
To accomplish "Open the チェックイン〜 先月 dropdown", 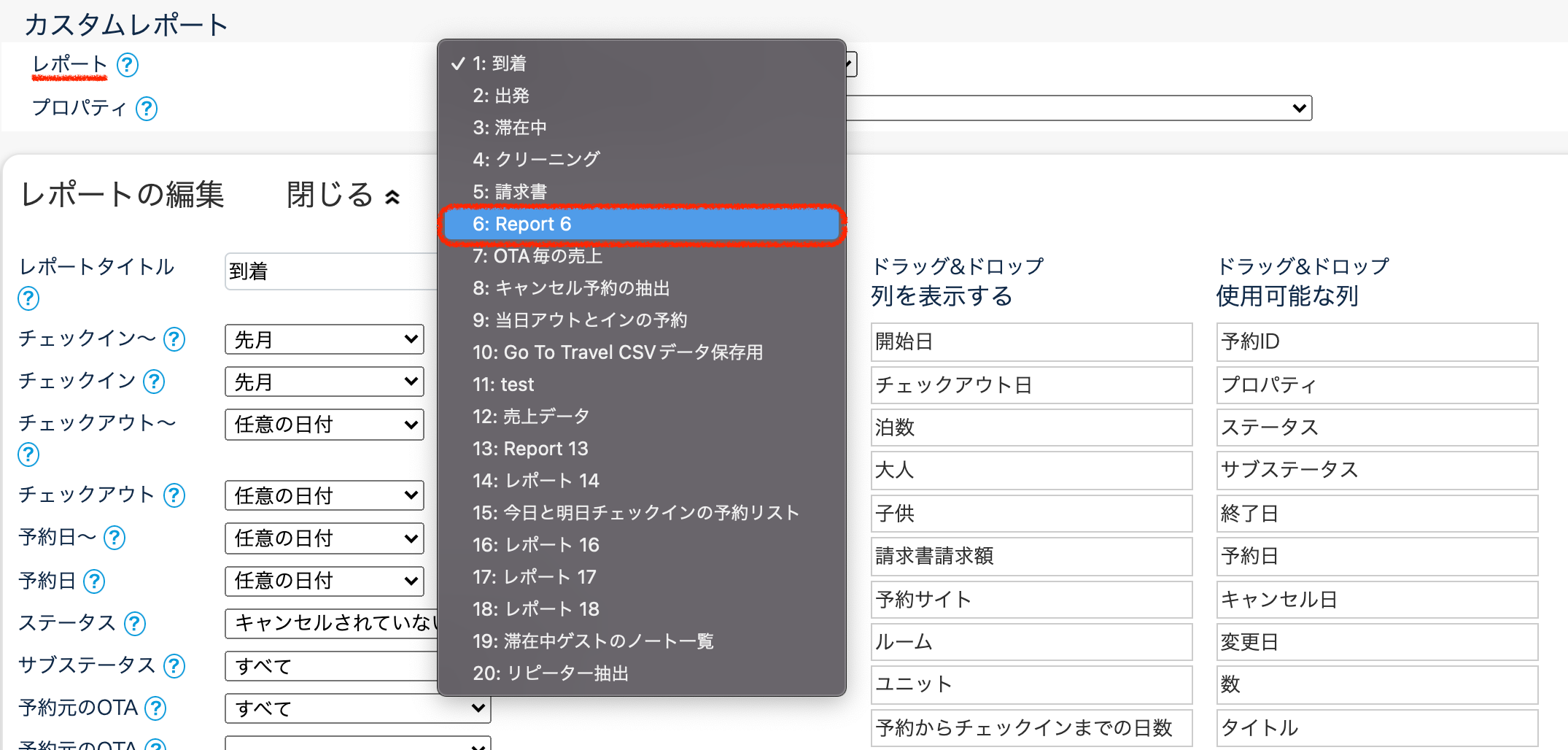I will 325,340.
